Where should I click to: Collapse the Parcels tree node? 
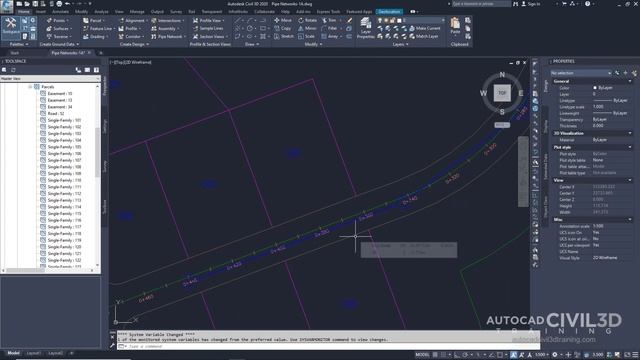click(30, 87)
